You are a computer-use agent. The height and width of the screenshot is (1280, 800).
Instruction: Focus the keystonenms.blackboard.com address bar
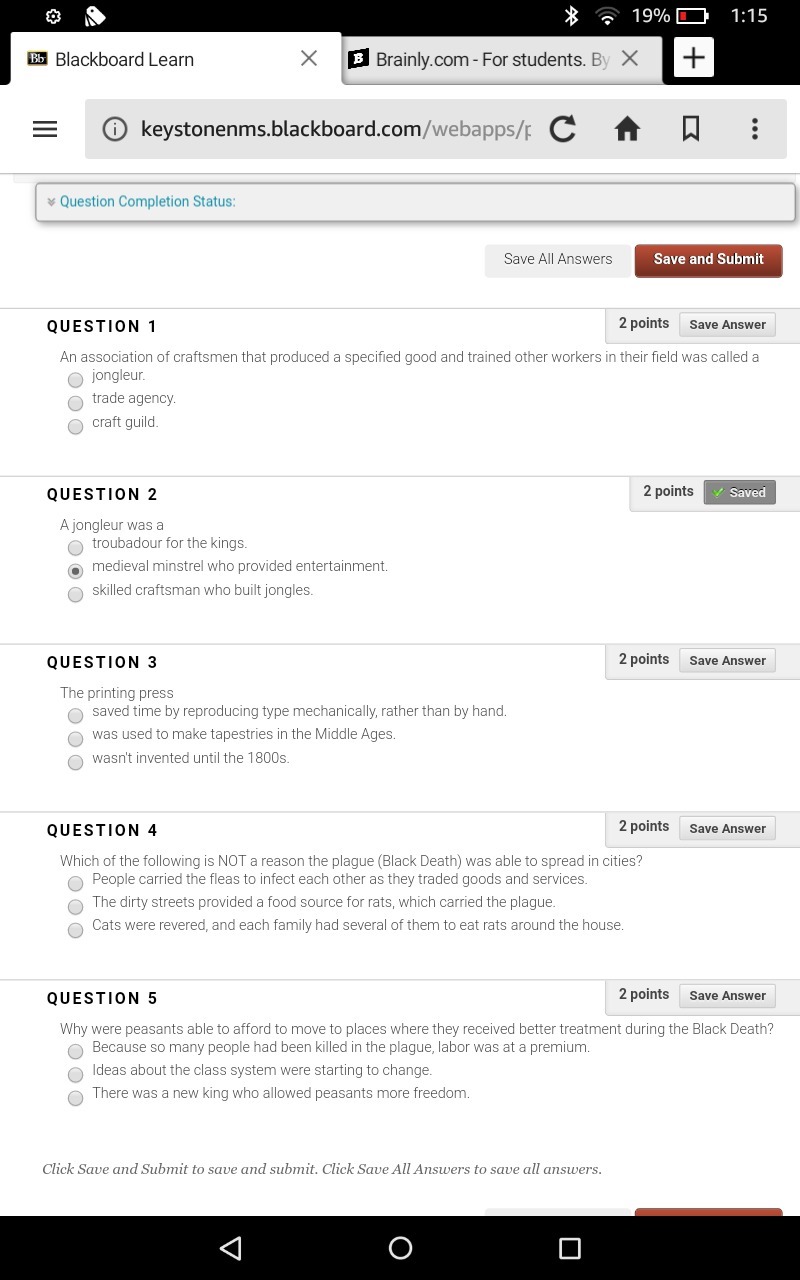pyautogui.click(x=335, y=129)
